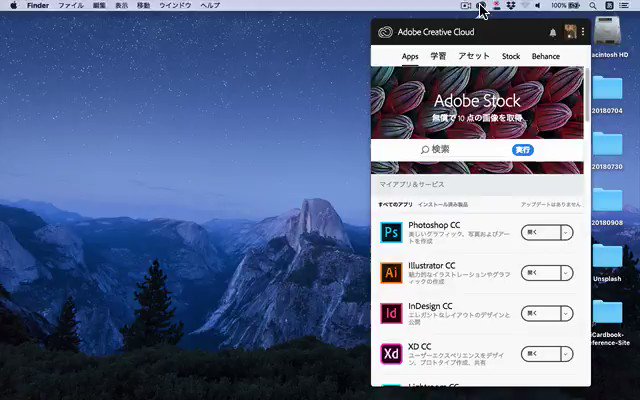Open the ファイル menu
Image resolution: width=640 pixels, height=400 pixels.
[x=71, y=5]
